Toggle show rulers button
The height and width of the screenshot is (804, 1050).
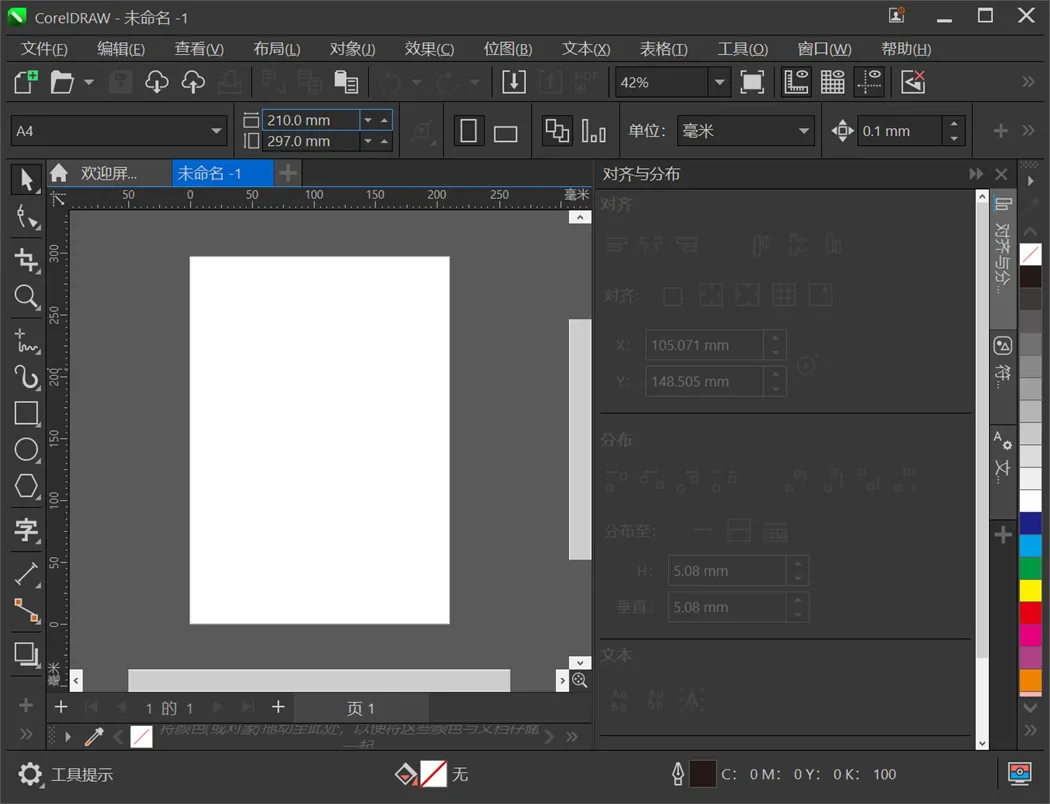[796, 82]
